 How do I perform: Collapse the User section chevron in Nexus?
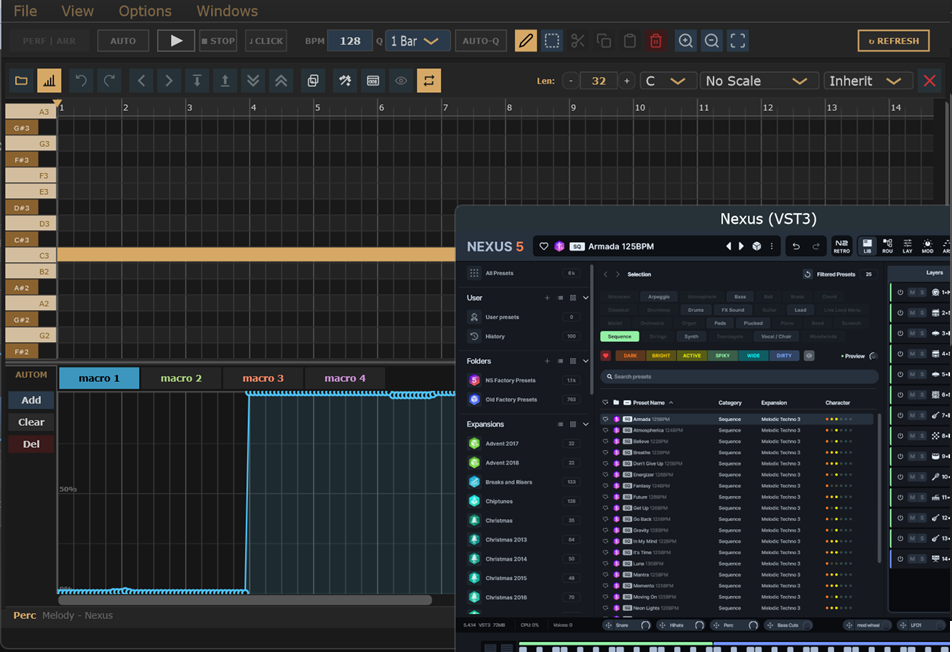[585, 298]
